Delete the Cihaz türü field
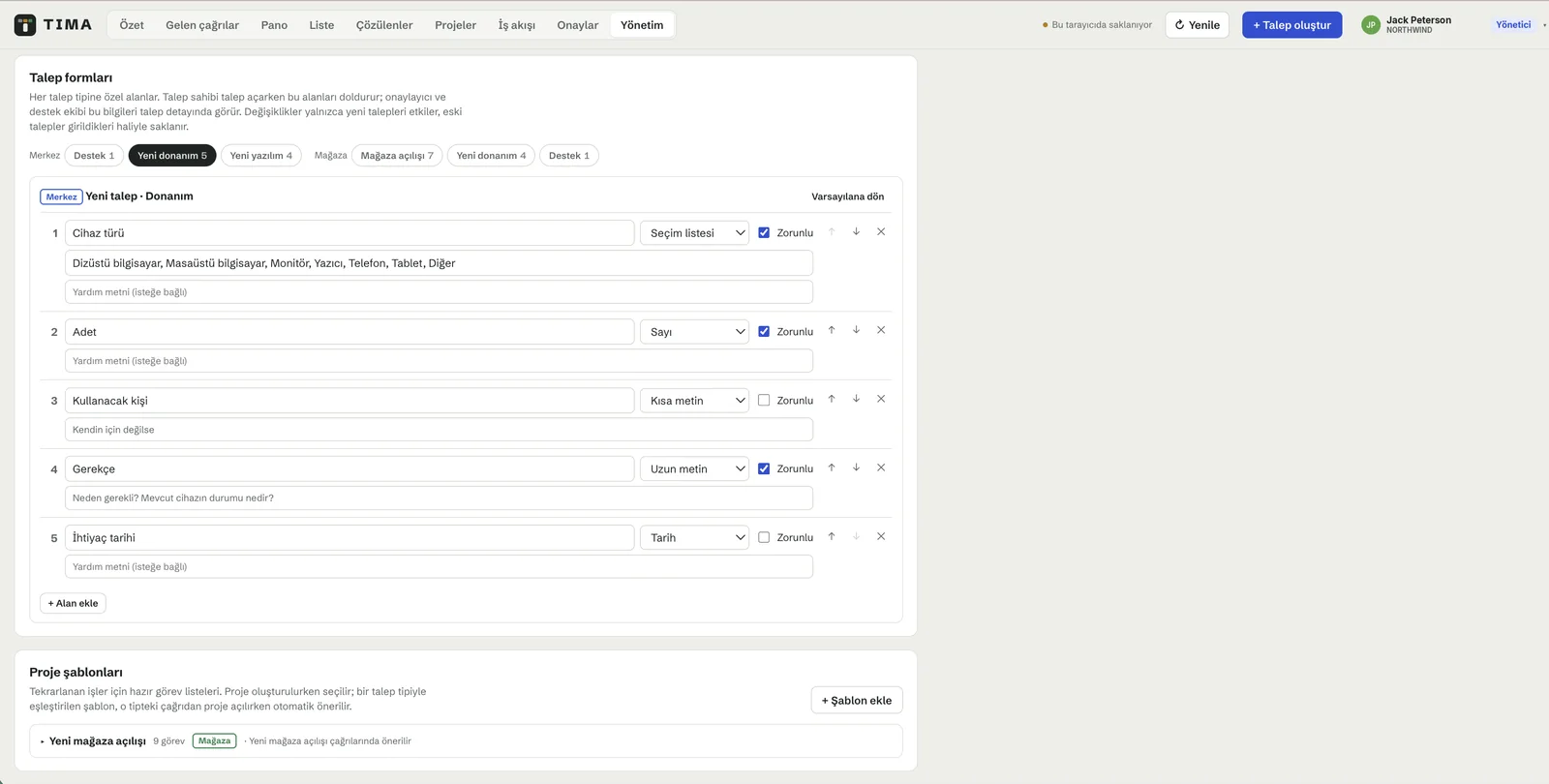This screenshot has height=784, width=1549. pos(881,232)
